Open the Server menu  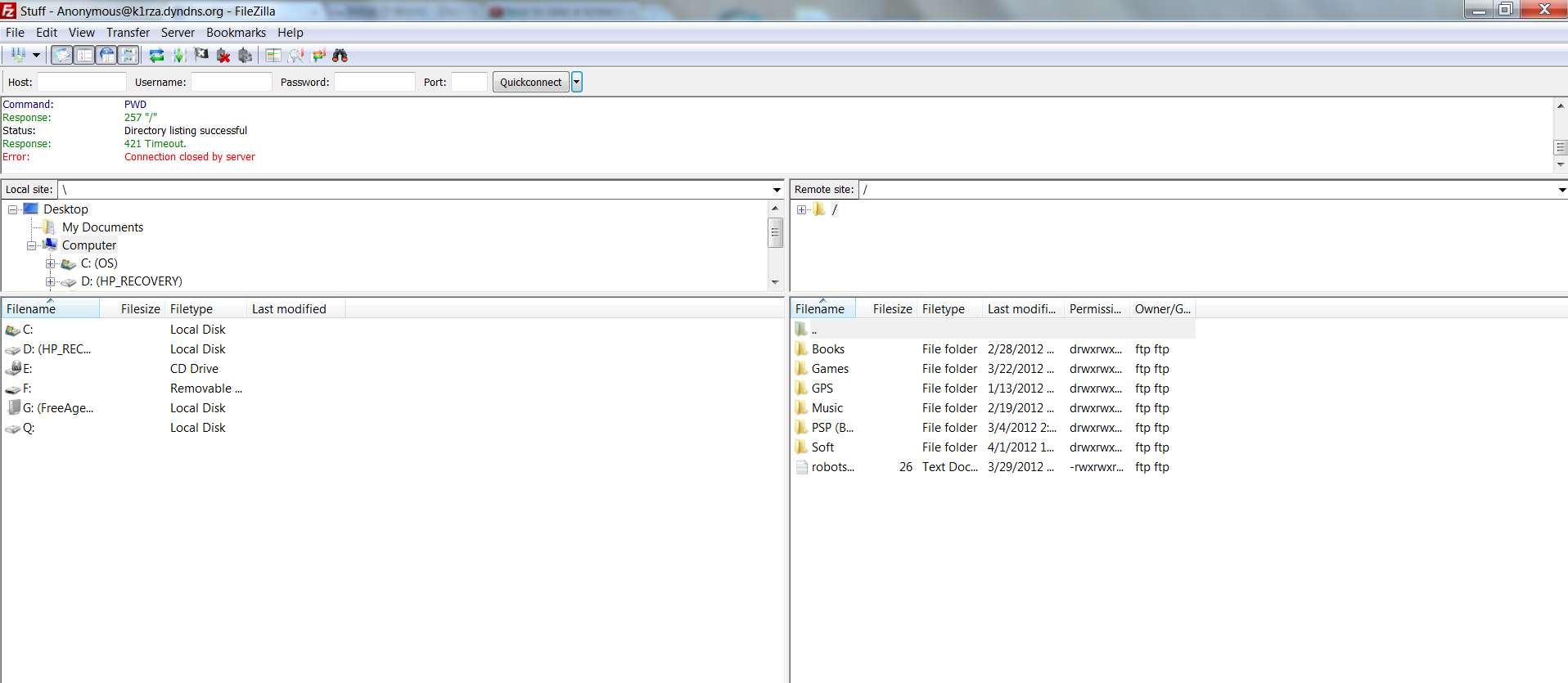coord(178,33)
